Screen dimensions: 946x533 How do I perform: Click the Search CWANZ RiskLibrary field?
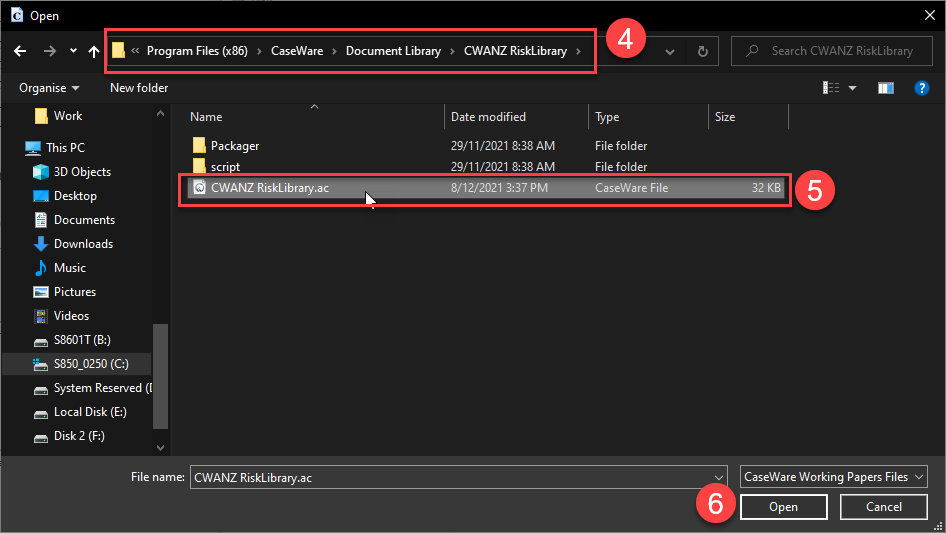(832, 51)
